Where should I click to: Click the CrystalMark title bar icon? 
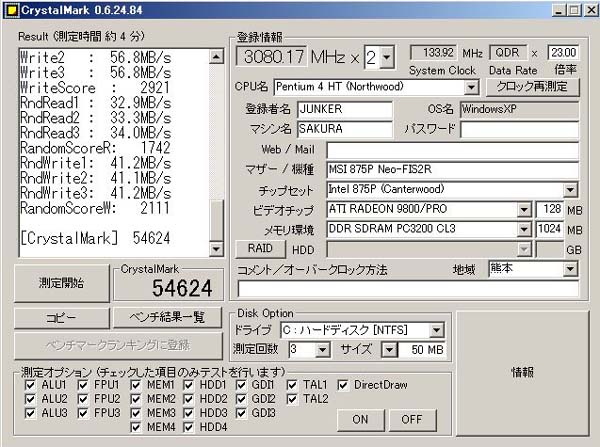tap(12, 10)
